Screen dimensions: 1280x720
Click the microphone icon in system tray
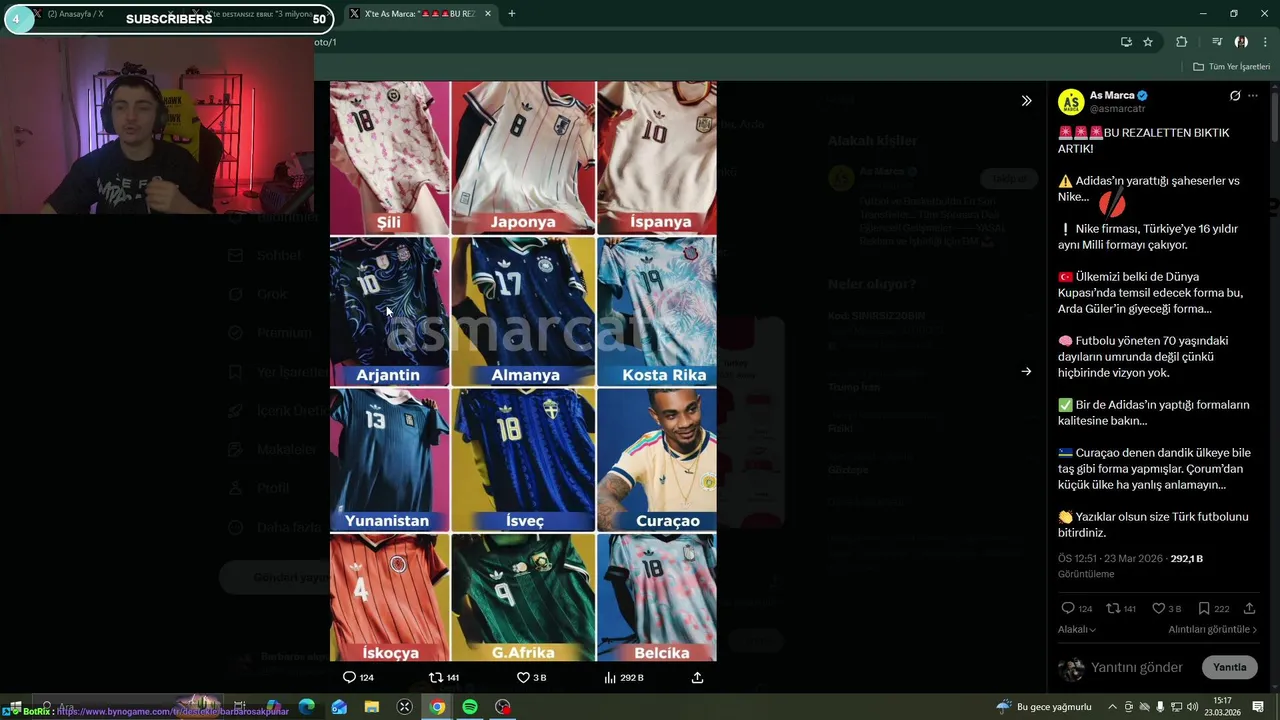coord(1160,707)
